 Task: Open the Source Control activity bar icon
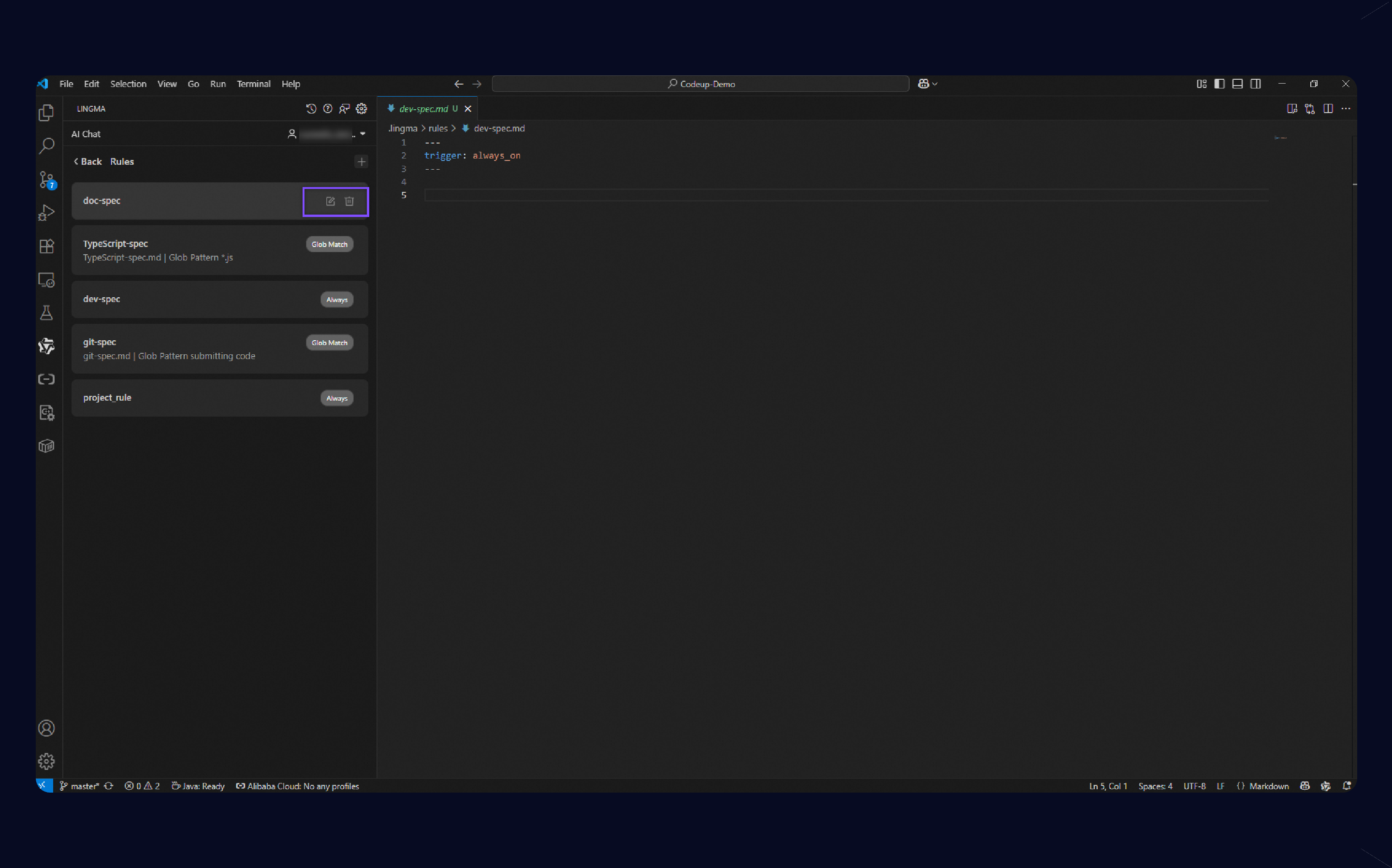coord(46,180)
